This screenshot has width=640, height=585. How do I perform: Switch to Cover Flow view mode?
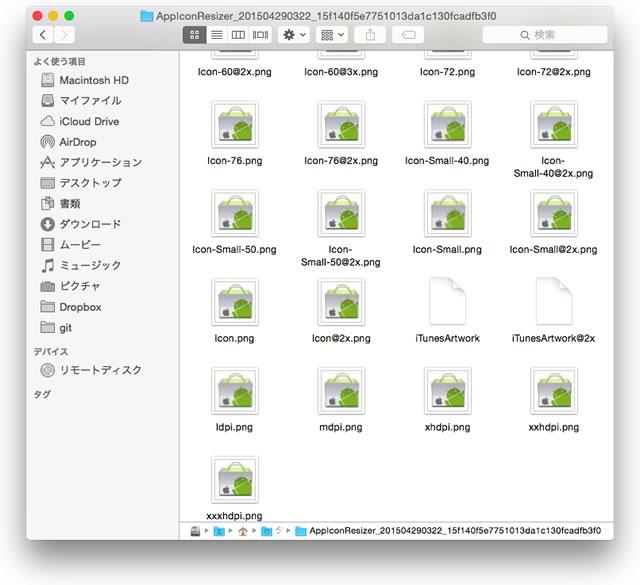[x=260, y=35]
